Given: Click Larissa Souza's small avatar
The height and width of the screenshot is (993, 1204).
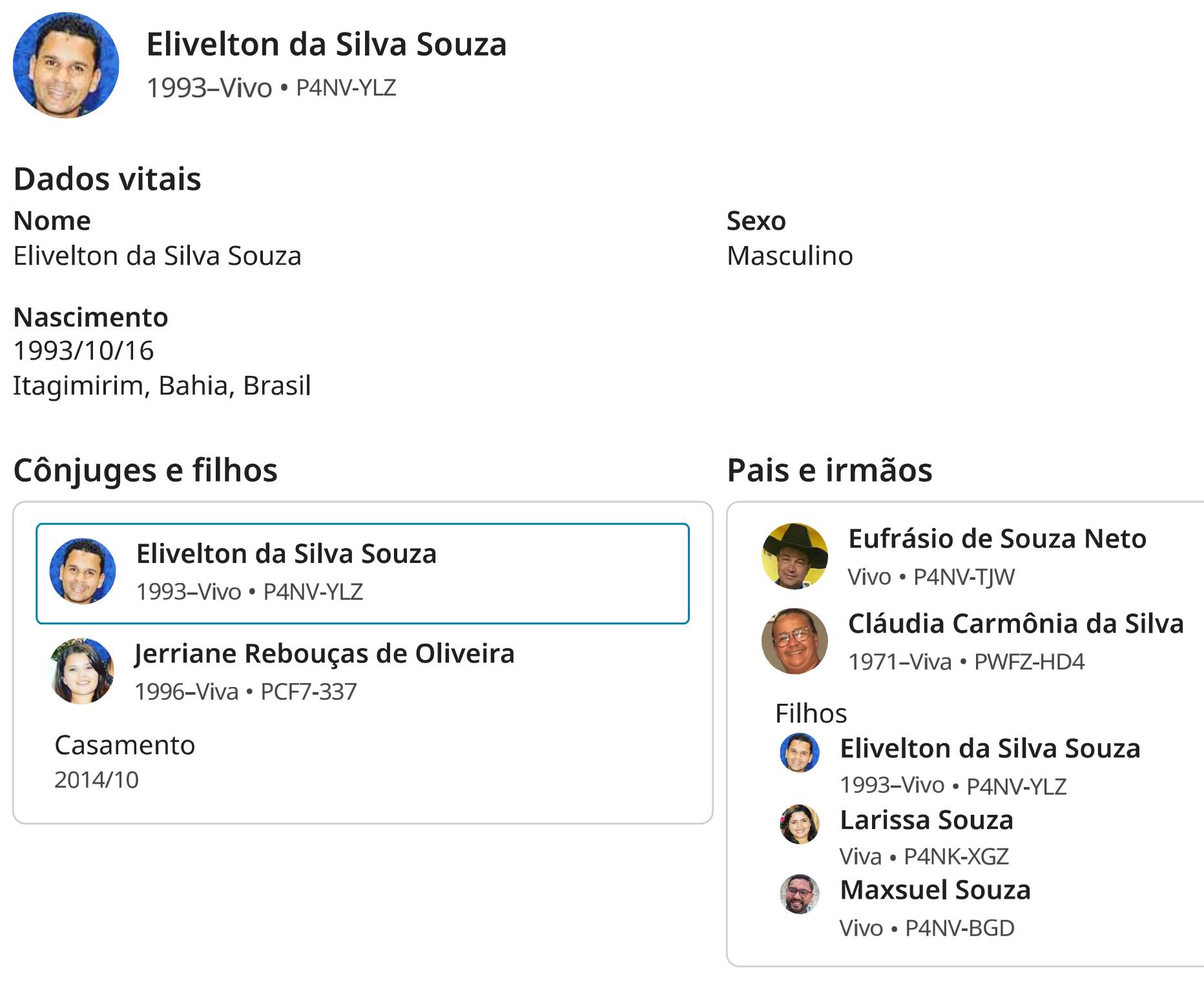Looking at the screenshot, I should point(800,824).
